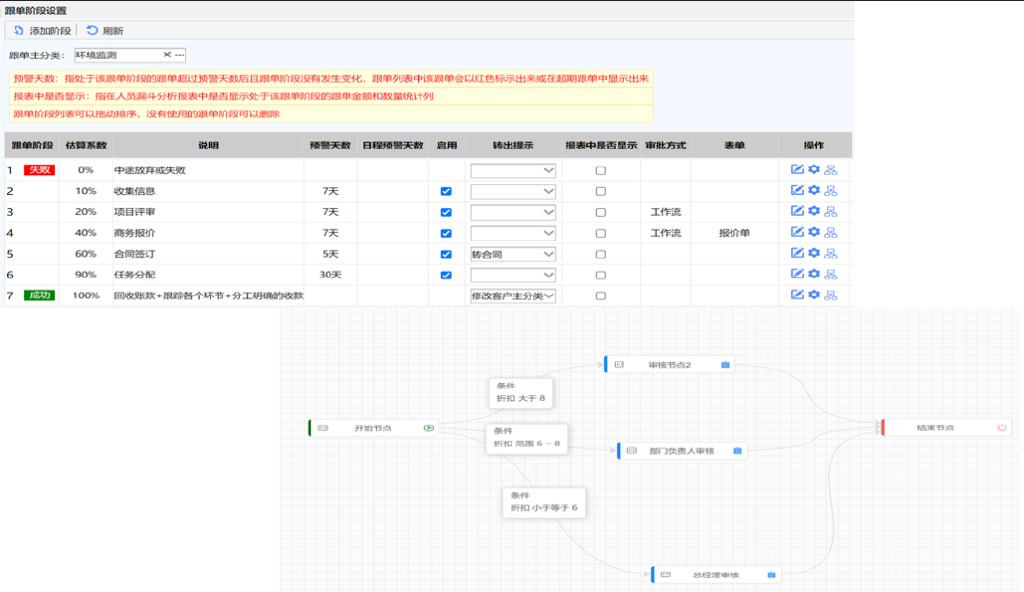Click the briefcase icon on the 审核节点2 node
Screen dimensions: 1024x592
pyautogui.click(x=725, y=364)
